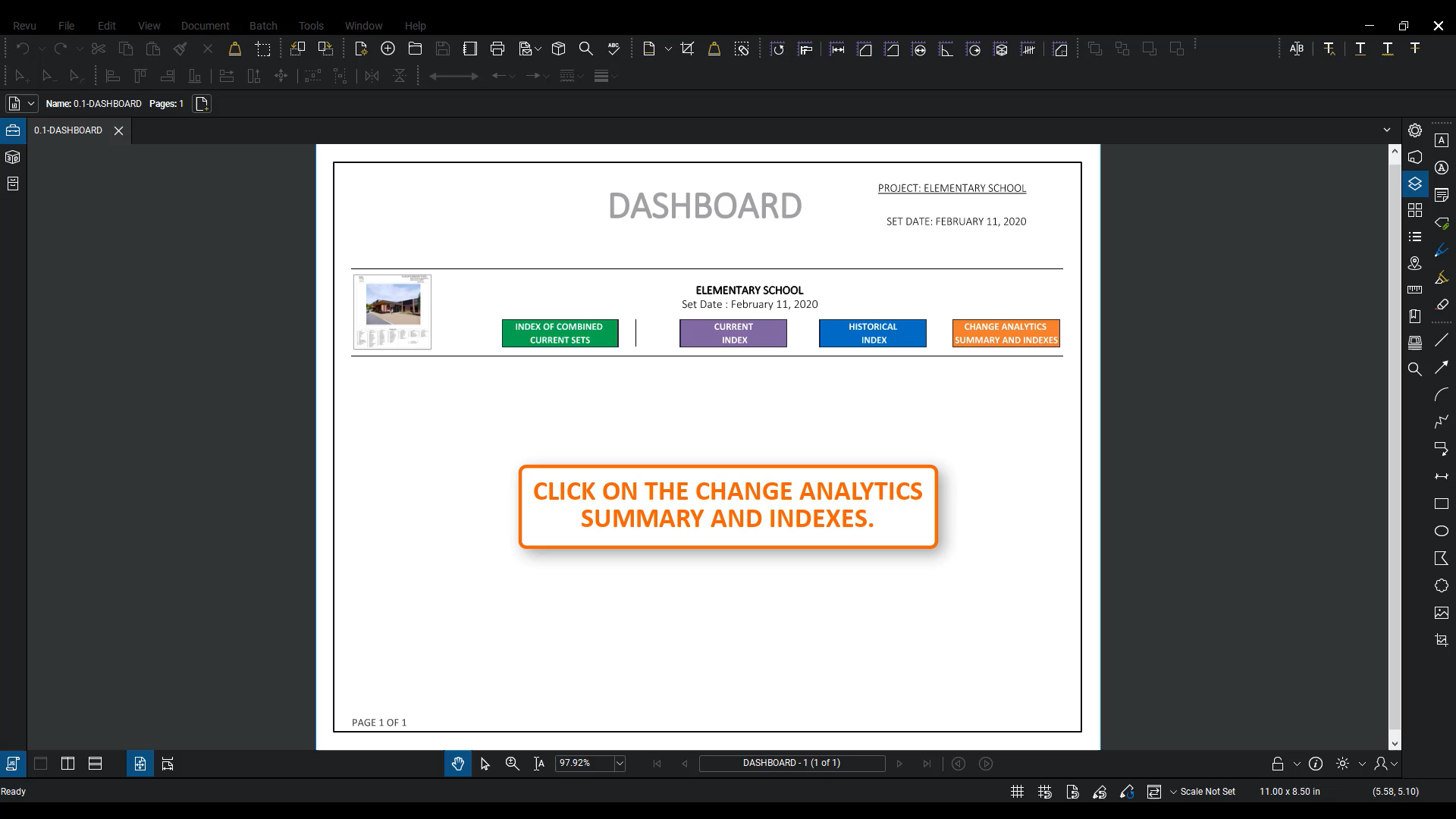The height and width of the screenshot is (819, 1456).
Task: Toggle Snap to Grid in status bar
Action: (x=1045, y=792)
